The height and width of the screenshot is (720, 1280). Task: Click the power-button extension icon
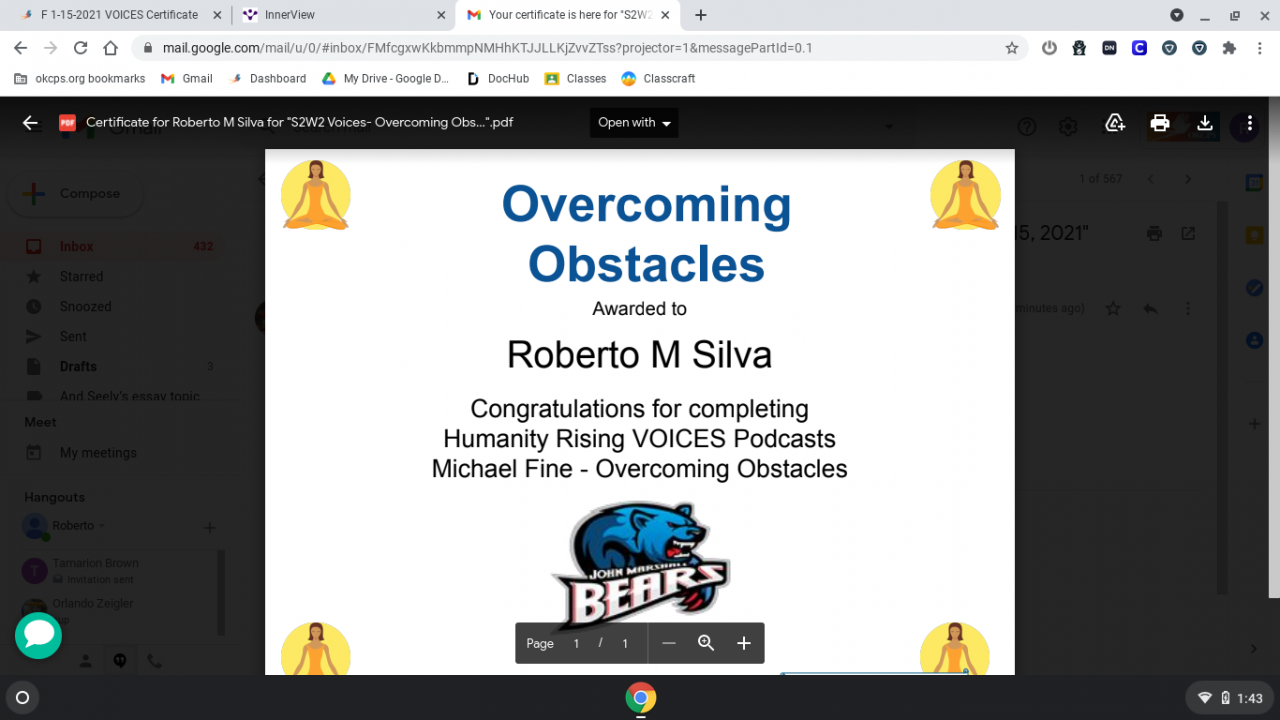(1049, 48)
